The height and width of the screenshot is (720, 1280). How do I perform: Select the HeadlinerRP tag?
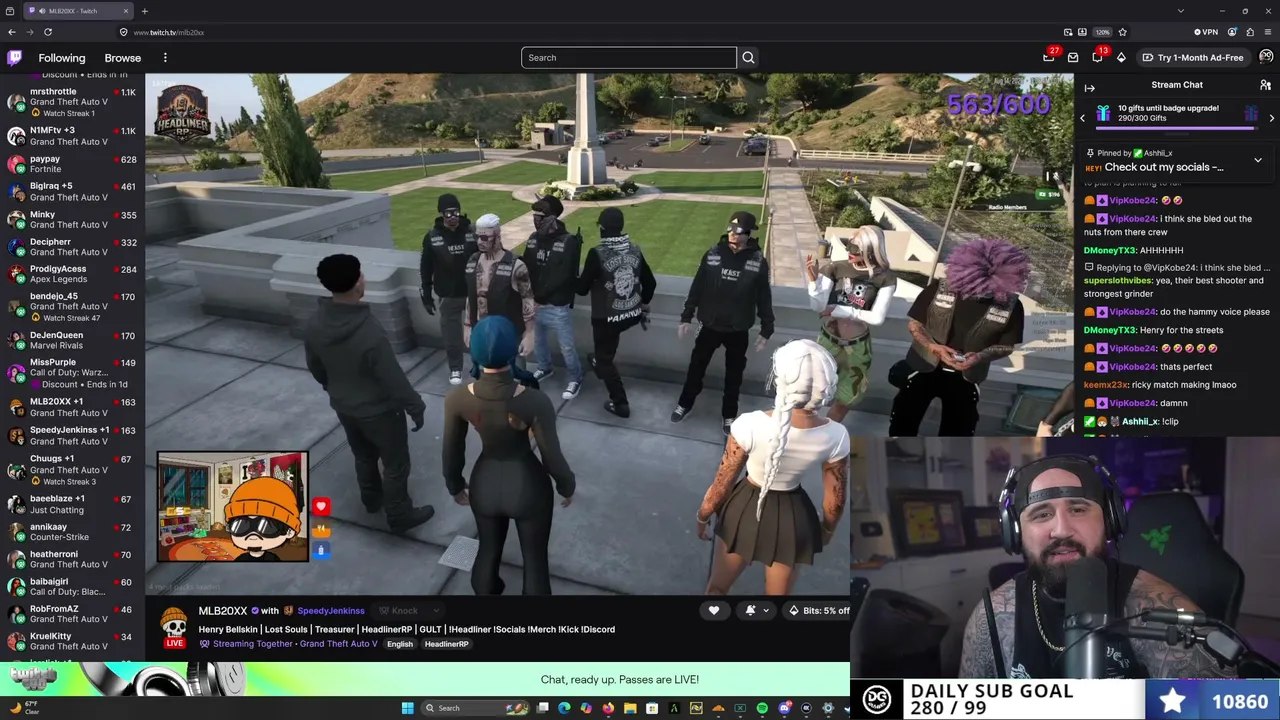(x=446, y=644)
